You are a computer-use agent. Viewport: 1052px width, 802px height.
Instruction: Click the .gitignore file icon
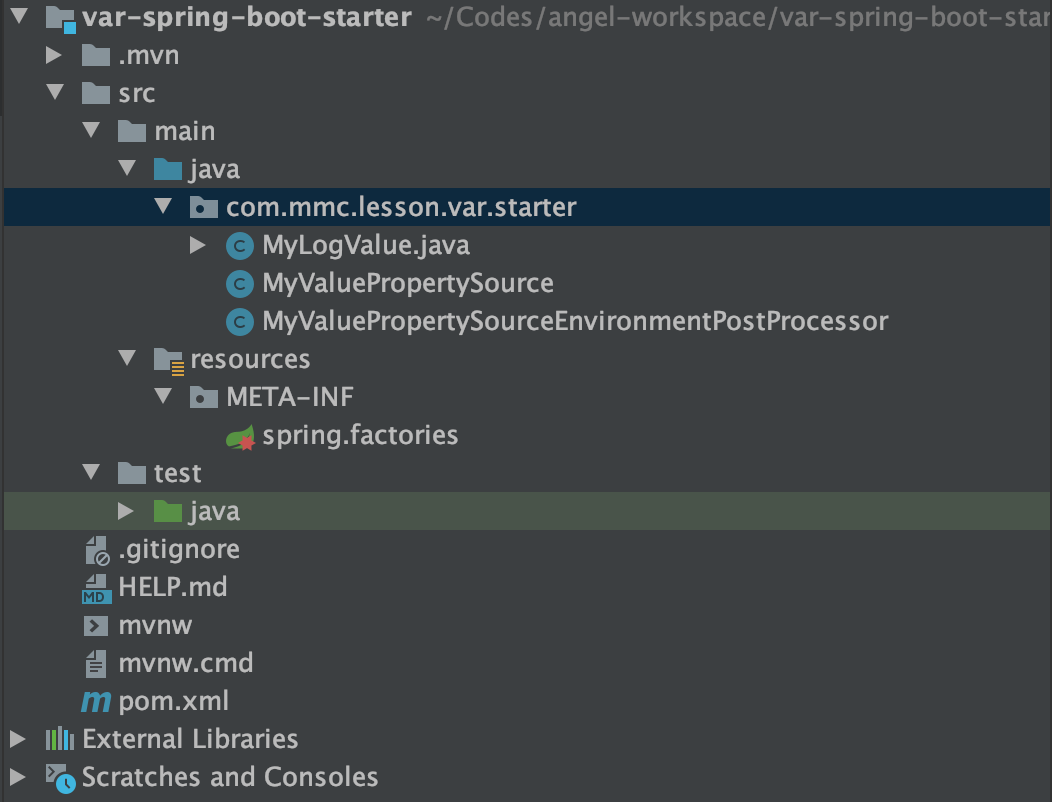pos(97,550)
